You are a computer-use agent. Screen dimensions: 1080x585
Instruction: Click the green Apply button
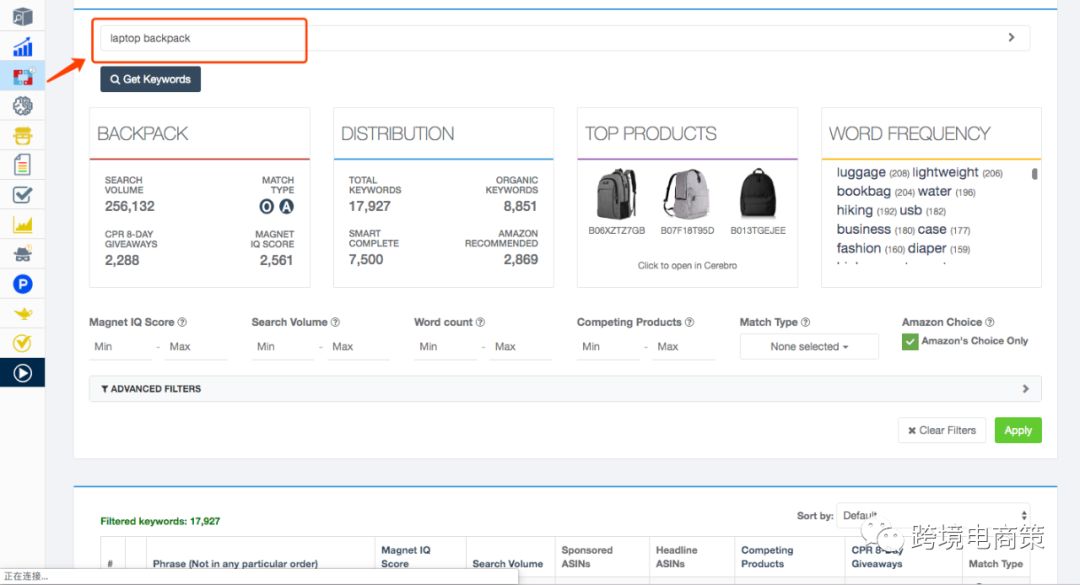click(x=1017, y=430)
